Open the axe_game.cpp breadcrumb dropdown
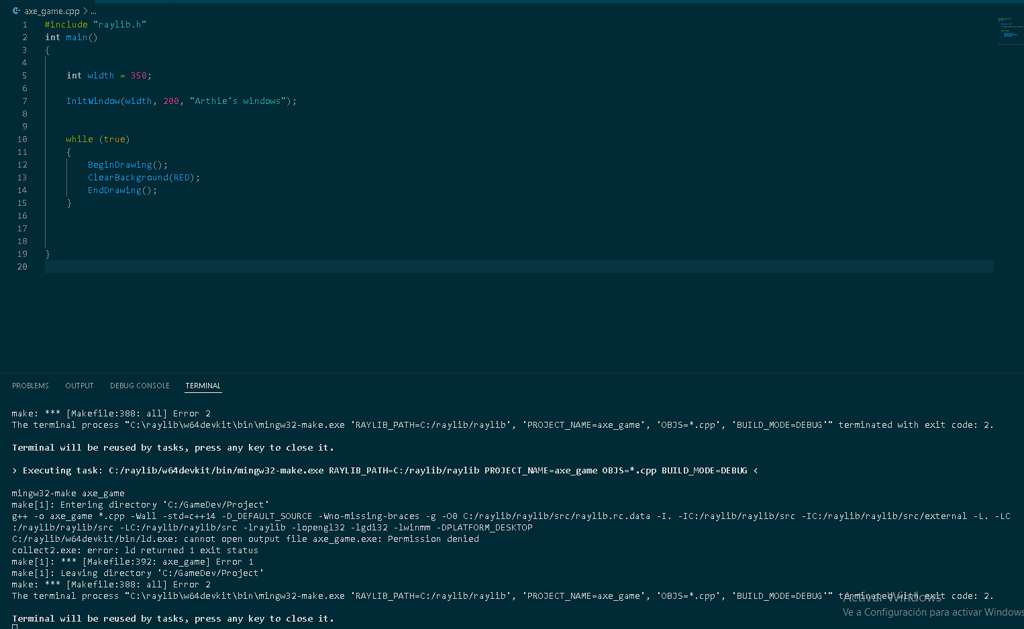The width and height of the screenshot is (1024, 629). 52,10
